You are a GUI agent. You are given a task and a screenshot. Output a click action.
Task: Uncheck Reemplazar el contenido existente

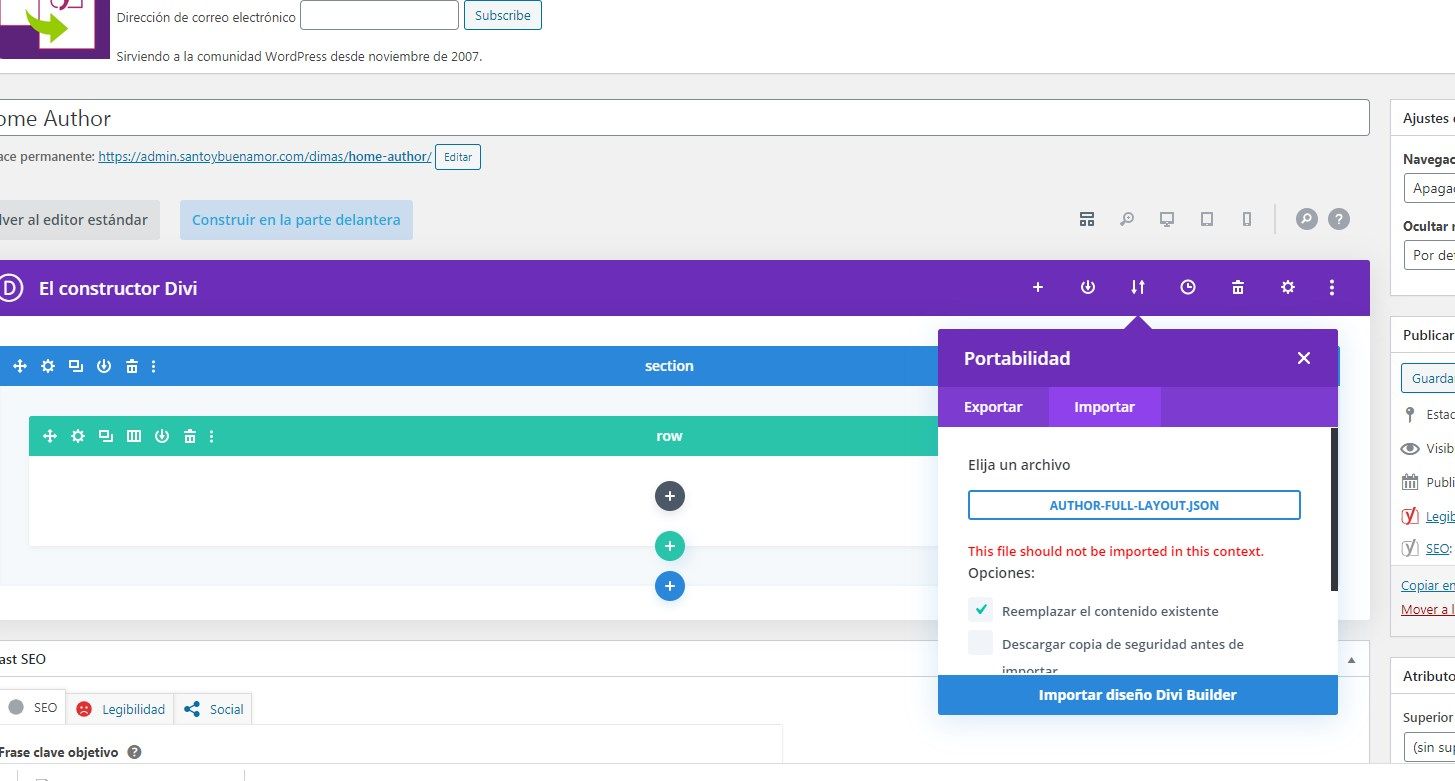(x=981, y=609)
